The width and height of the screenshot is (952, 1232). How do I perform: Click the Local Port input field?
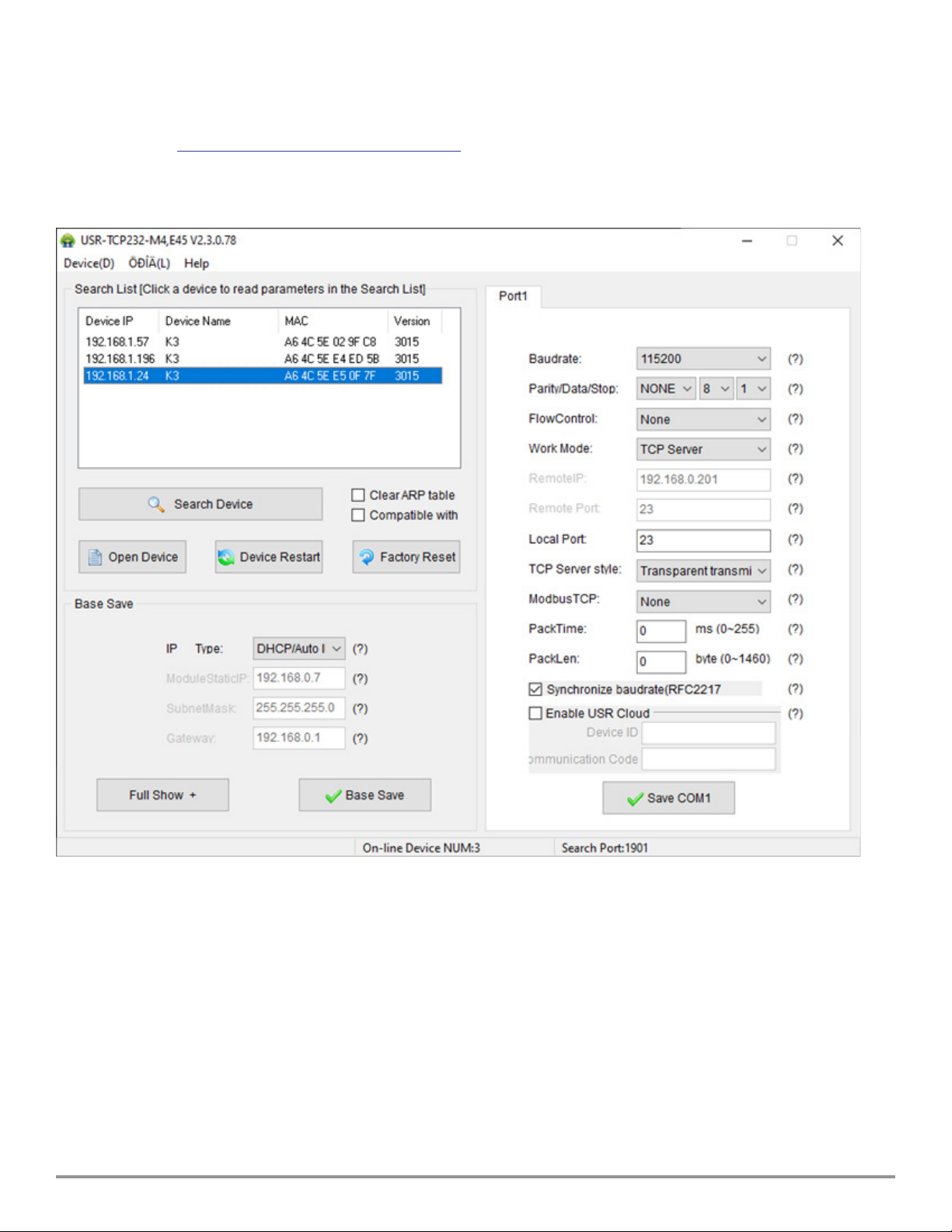pyautogui.click(x=703, y=540)
